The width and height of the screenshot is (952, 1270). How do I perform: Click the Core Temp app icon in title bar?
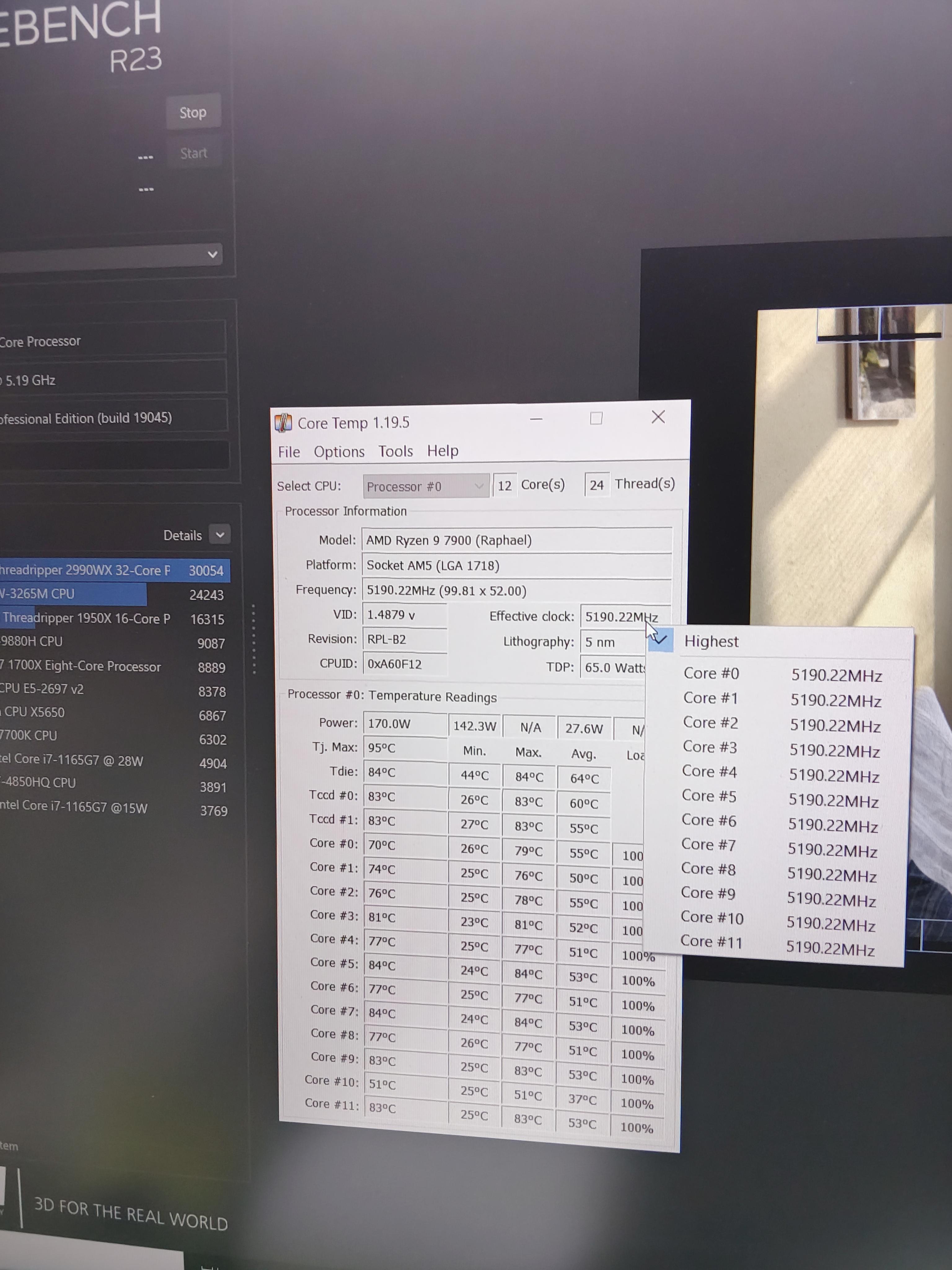click(x=284, y=423)
